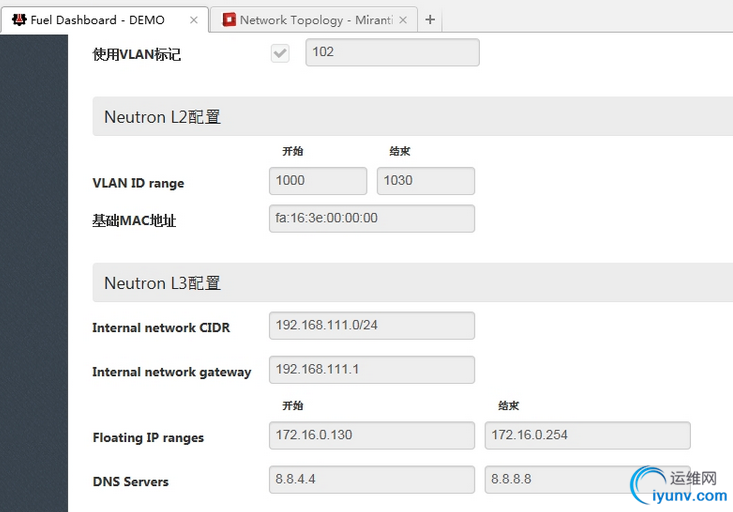The width and height of the screenshot is (733, 512).
Task: Click the DNS Servers label
Action: [x=130, y=482]
